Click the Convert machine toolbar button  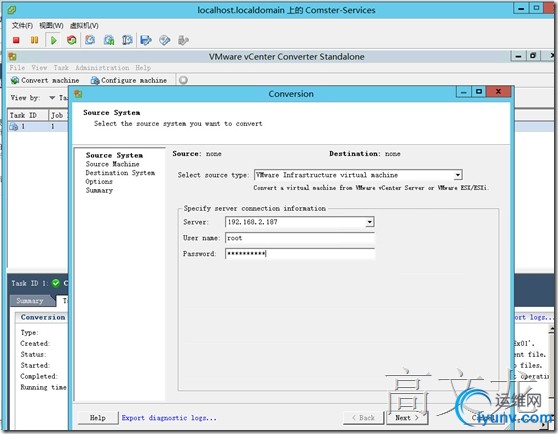45,80
